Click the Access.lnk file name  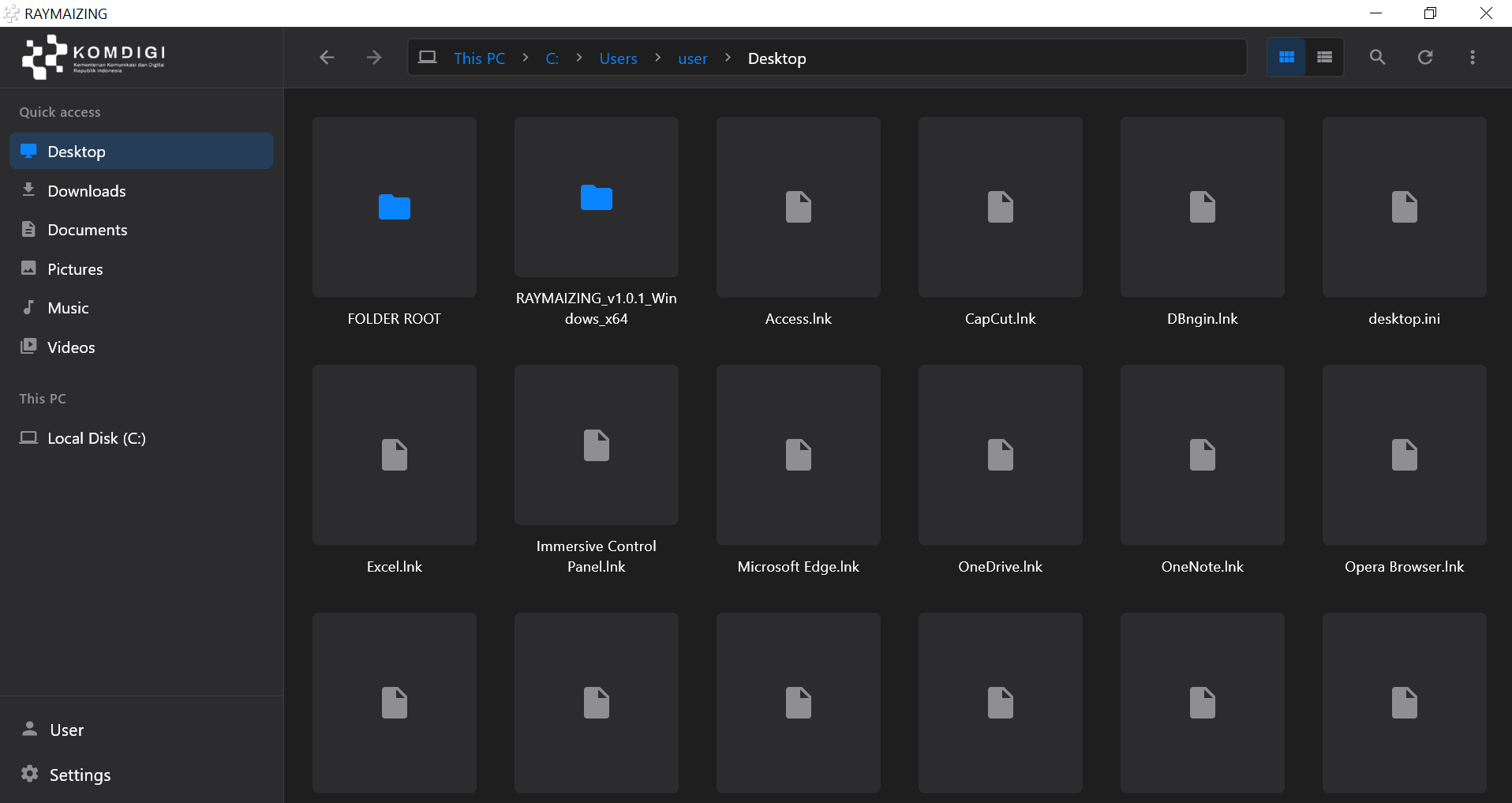tap(799, 319)
